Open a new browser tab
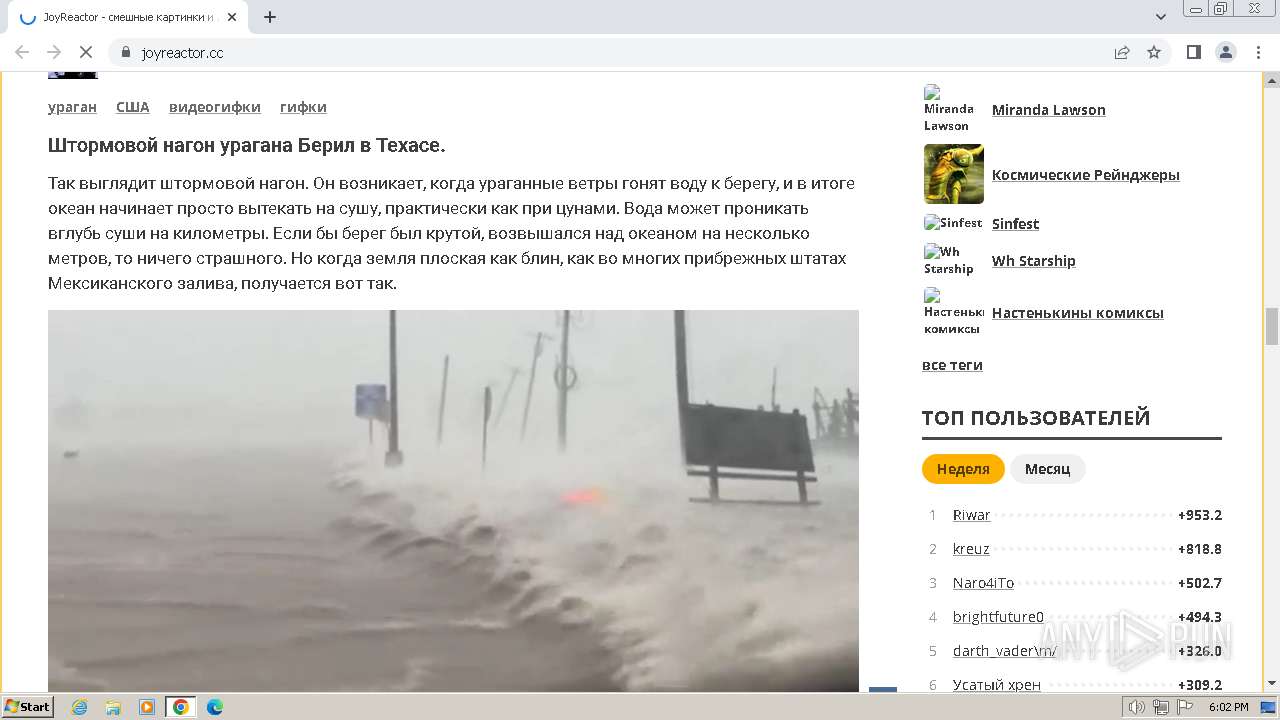 pyautogui.click(x=270, y=17)
